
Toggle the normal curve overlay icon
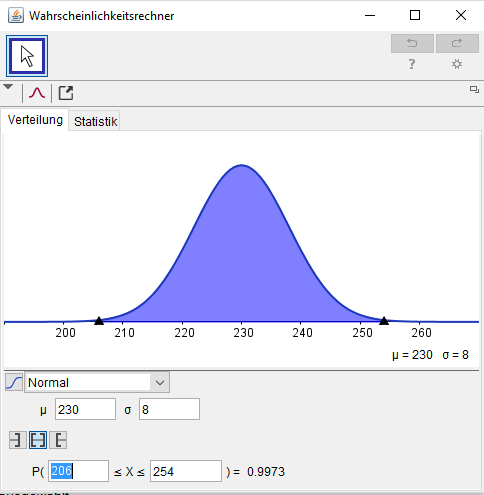point(37,93)
